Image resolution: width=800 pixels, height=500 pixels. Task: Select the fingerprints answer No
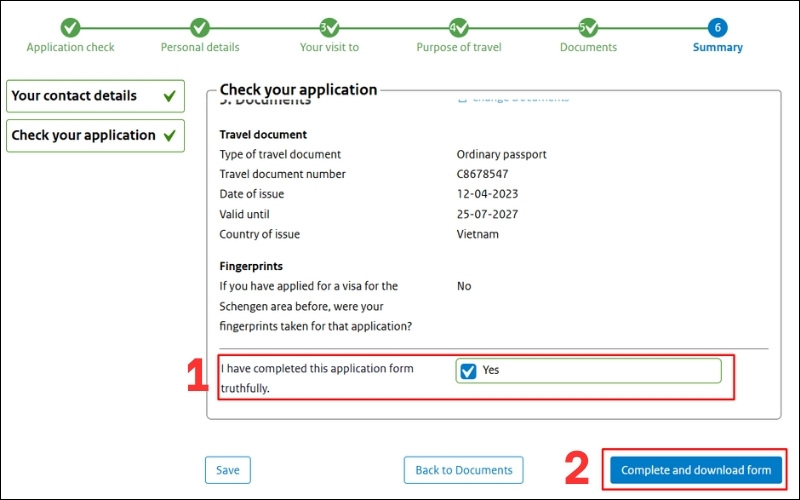pos(464,286)
